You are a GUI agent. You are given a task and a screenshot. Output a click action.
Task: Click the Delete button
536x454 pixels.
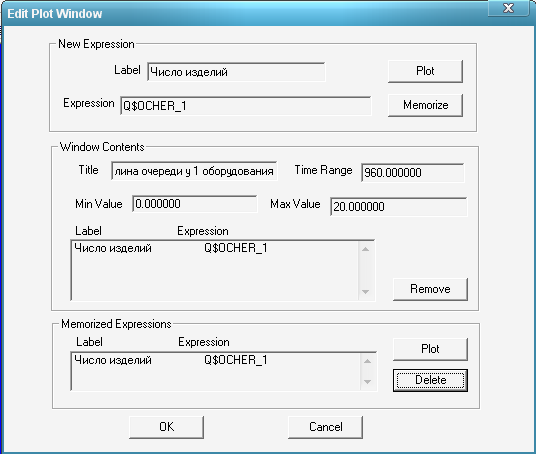pyautogui.click(x=430, y=380)
